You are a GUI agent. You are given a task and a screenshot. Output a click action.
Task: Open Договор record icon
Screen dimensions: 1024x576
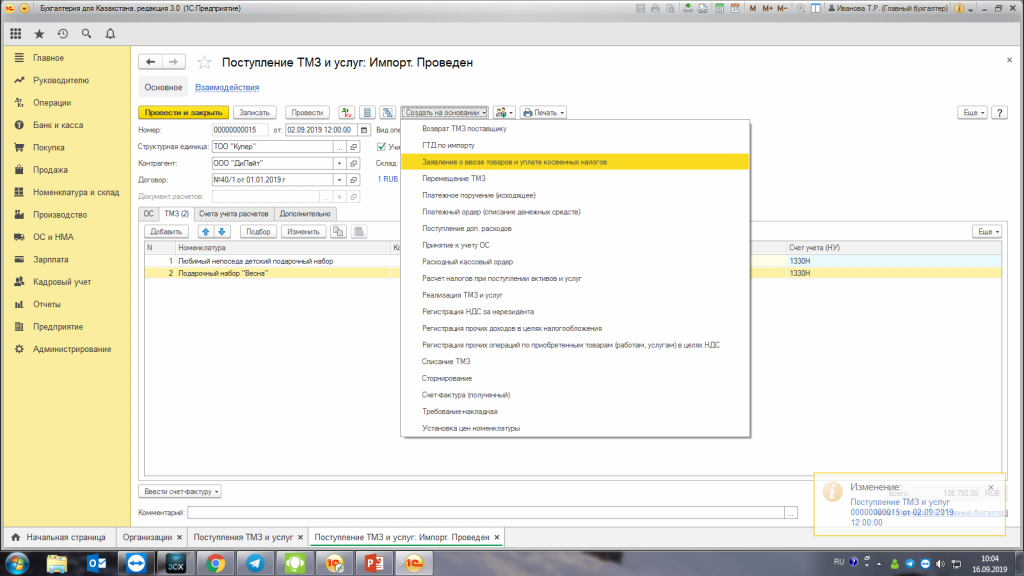[x=354, y=180]
